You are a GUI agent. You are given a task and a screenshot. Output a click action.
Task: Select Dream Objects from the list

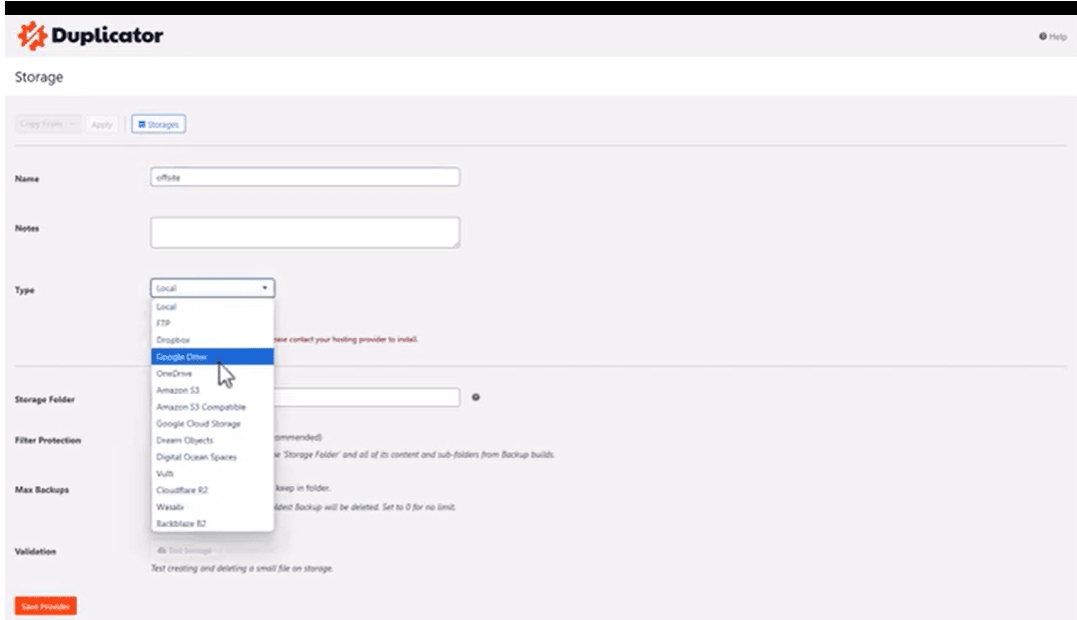pyautogui.click(x=184, y=440)
